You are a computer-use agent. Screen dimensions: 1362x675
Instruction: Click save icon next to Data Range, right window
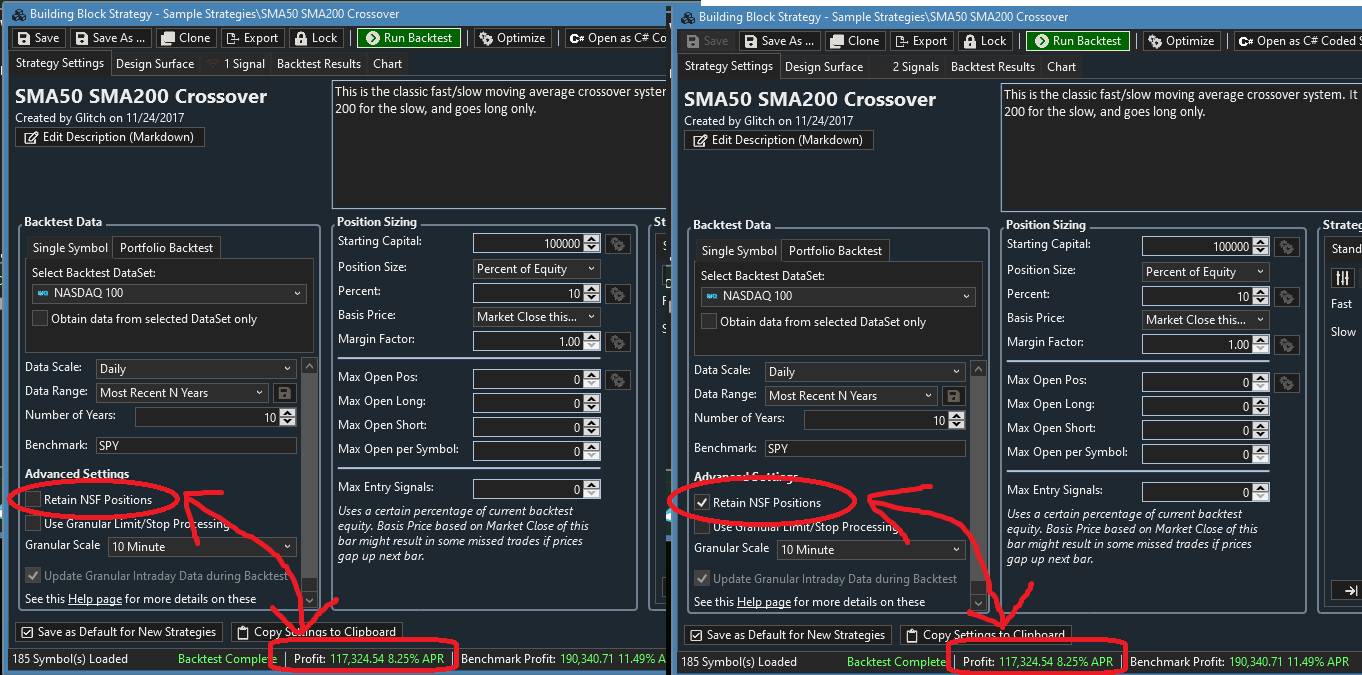(953, 396)
